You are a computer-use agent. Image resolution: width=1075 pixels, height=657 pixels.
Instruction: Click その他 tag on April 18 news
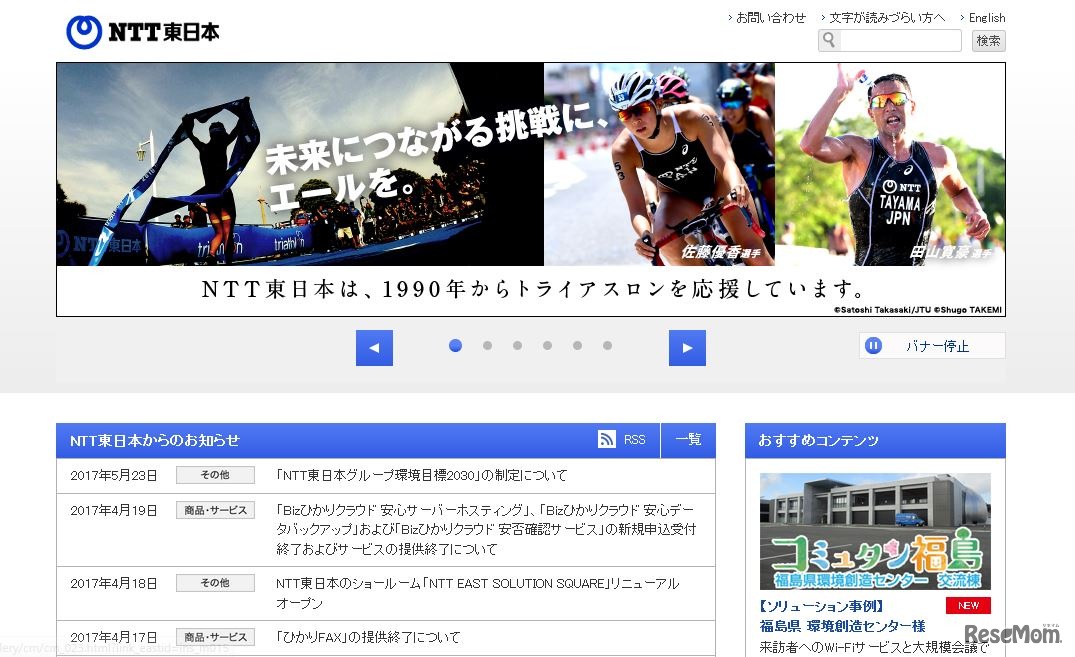click(215, 583)
